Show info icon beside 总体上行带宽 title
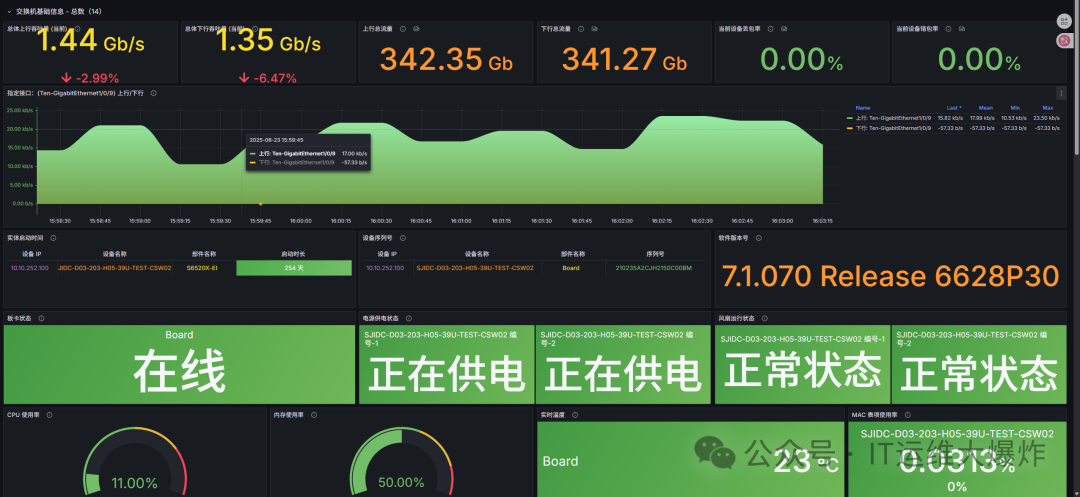 [x=77, y=29]
